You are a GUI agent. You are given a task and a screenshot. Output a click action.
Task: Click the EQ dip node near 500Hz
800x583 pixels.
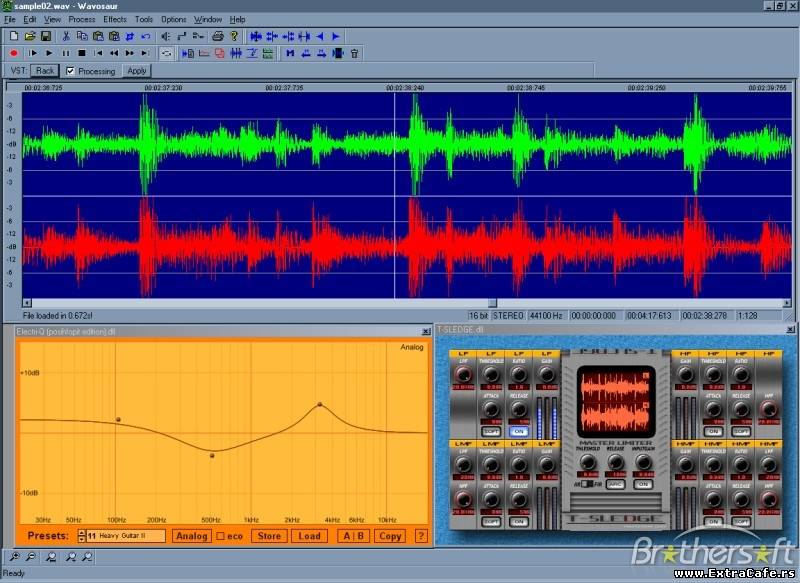(x=212, y=455)
